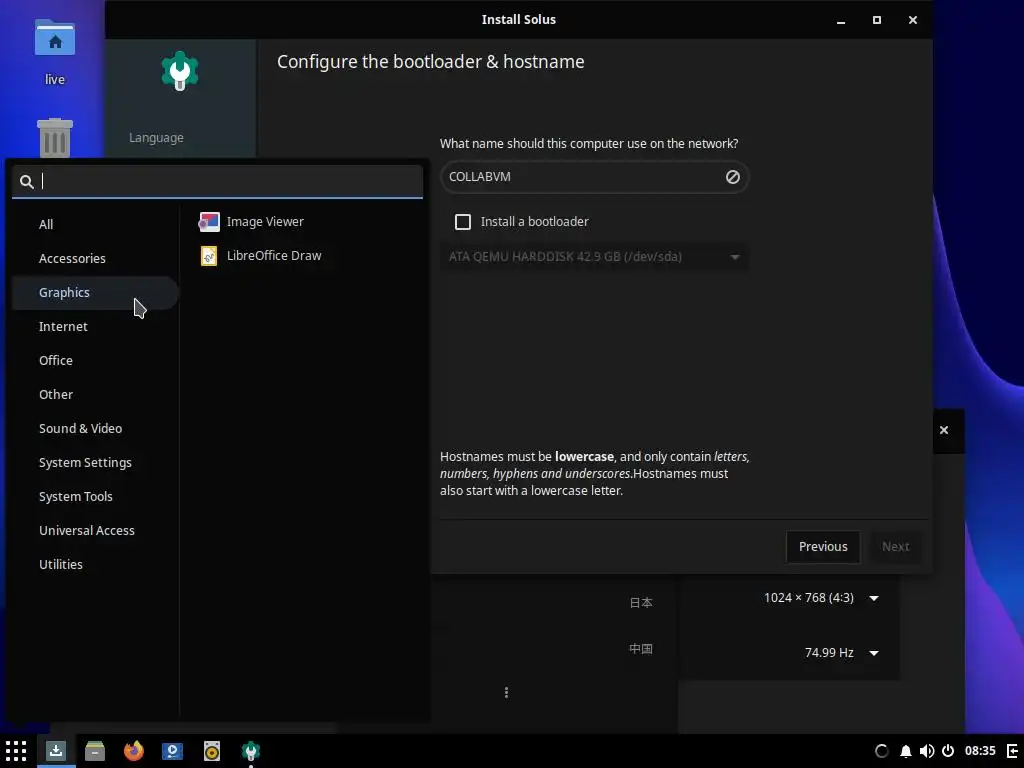The height and width of the screenshot is (768, 1024).
Task: Select the Internet category
Action: click(x=95, y=326)
